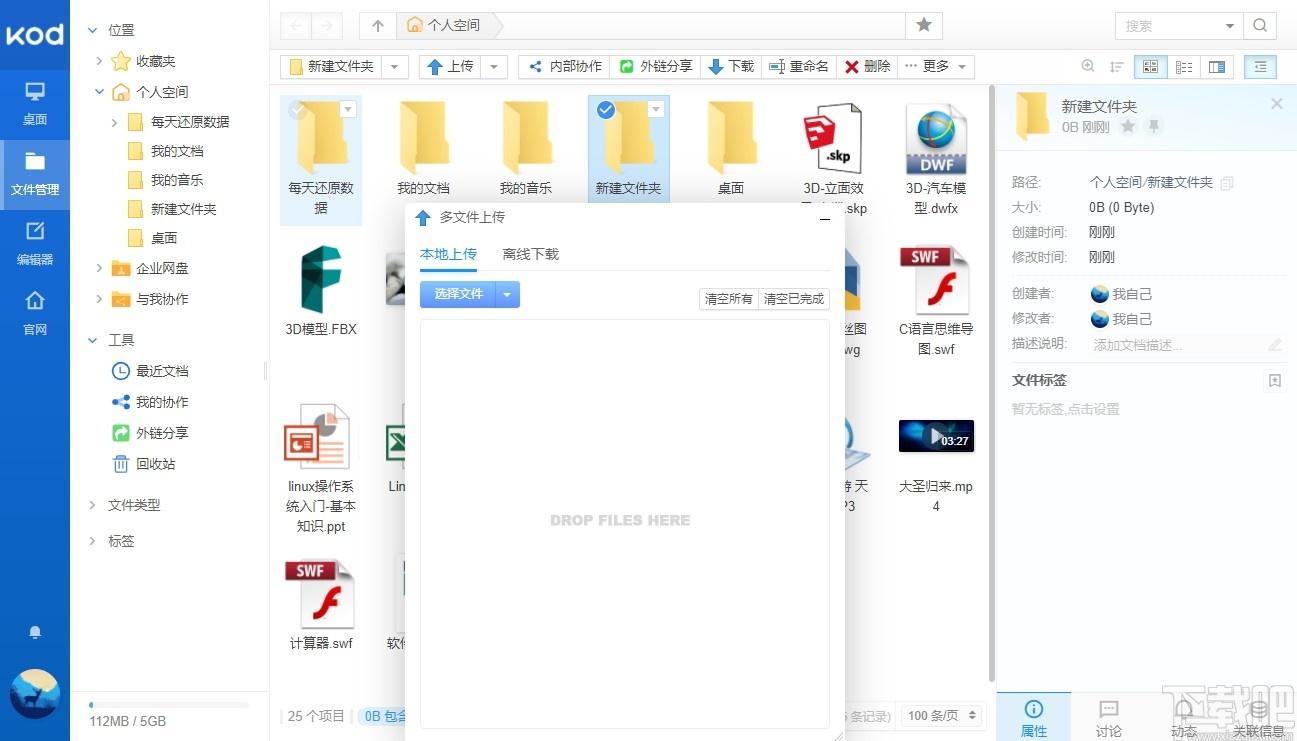The width and height of the screenshot is (1297, 741).
Task: Switch to split column view
Action: pyautogui.click(x=1217, y=67)
